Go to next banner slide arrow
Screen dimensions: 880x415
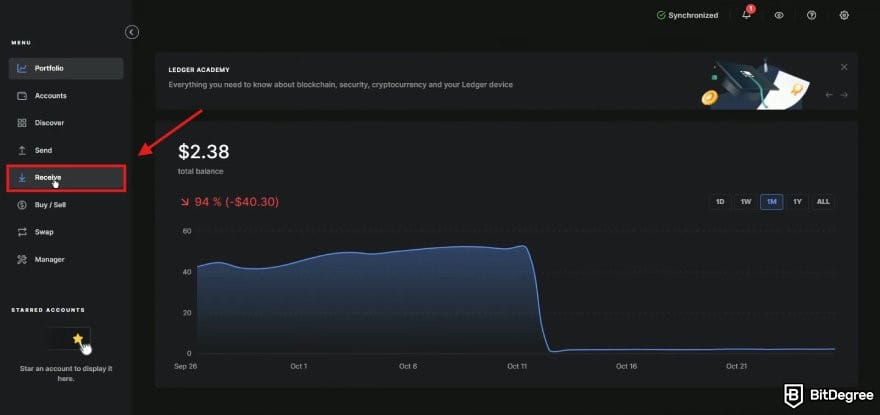[x=844, y=95]
